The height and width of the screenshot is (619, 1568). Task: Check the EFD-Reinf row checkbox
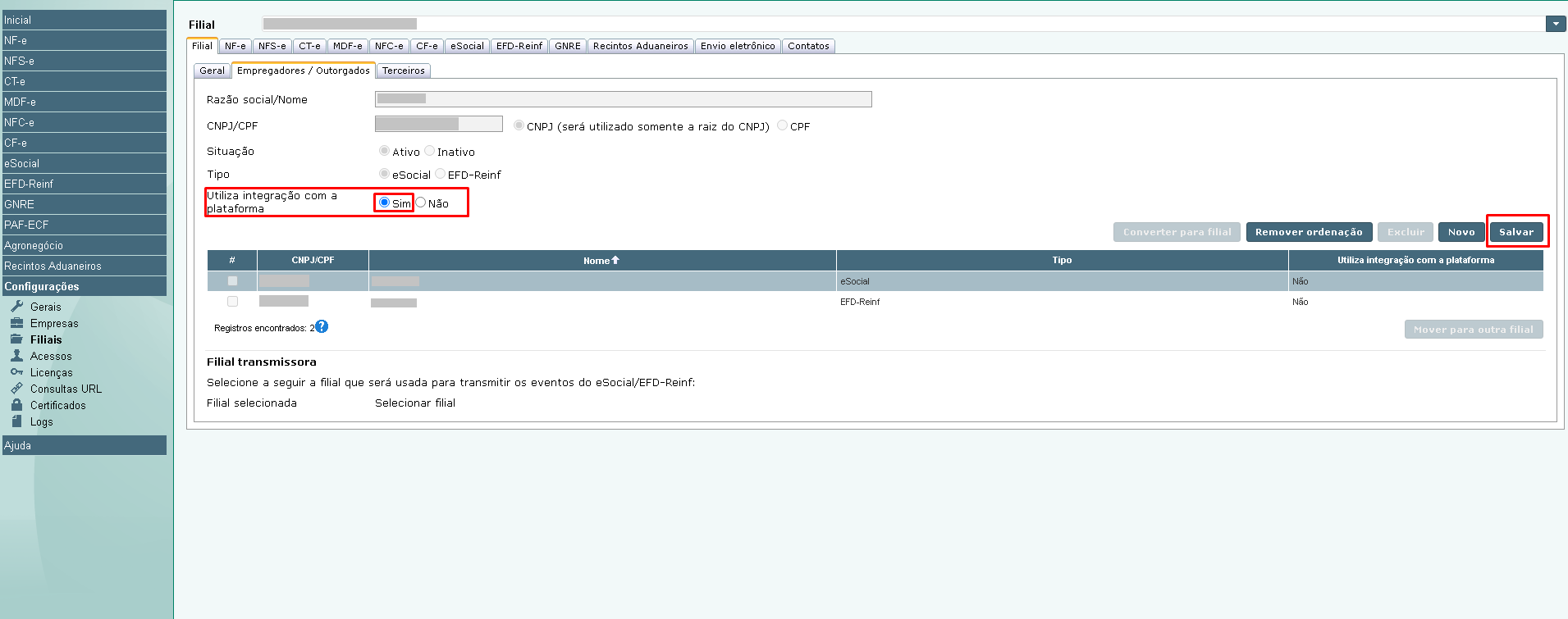(x=232, y=301)
